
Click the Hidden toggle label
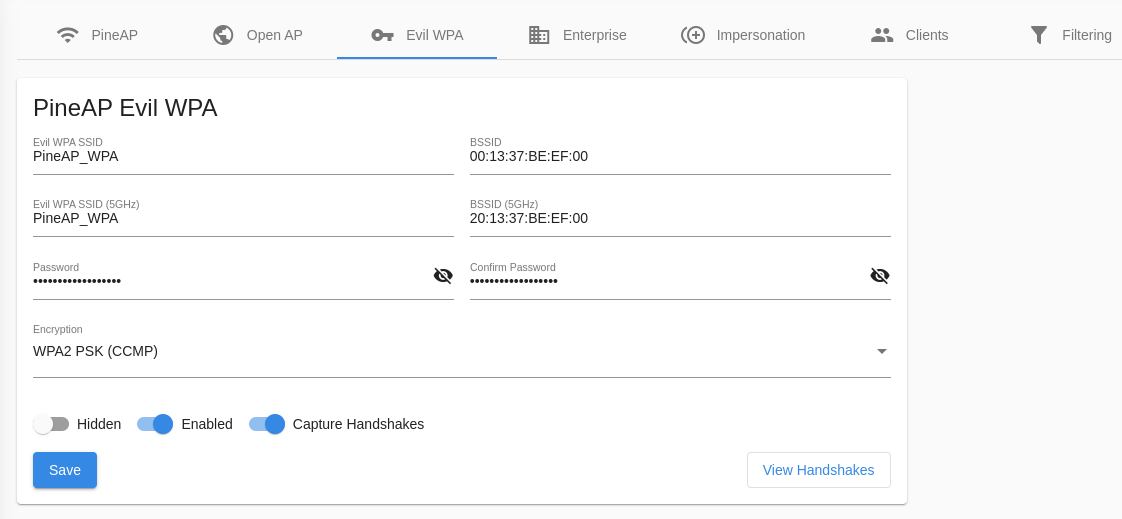pyautogui.click(x=99, y=424)
